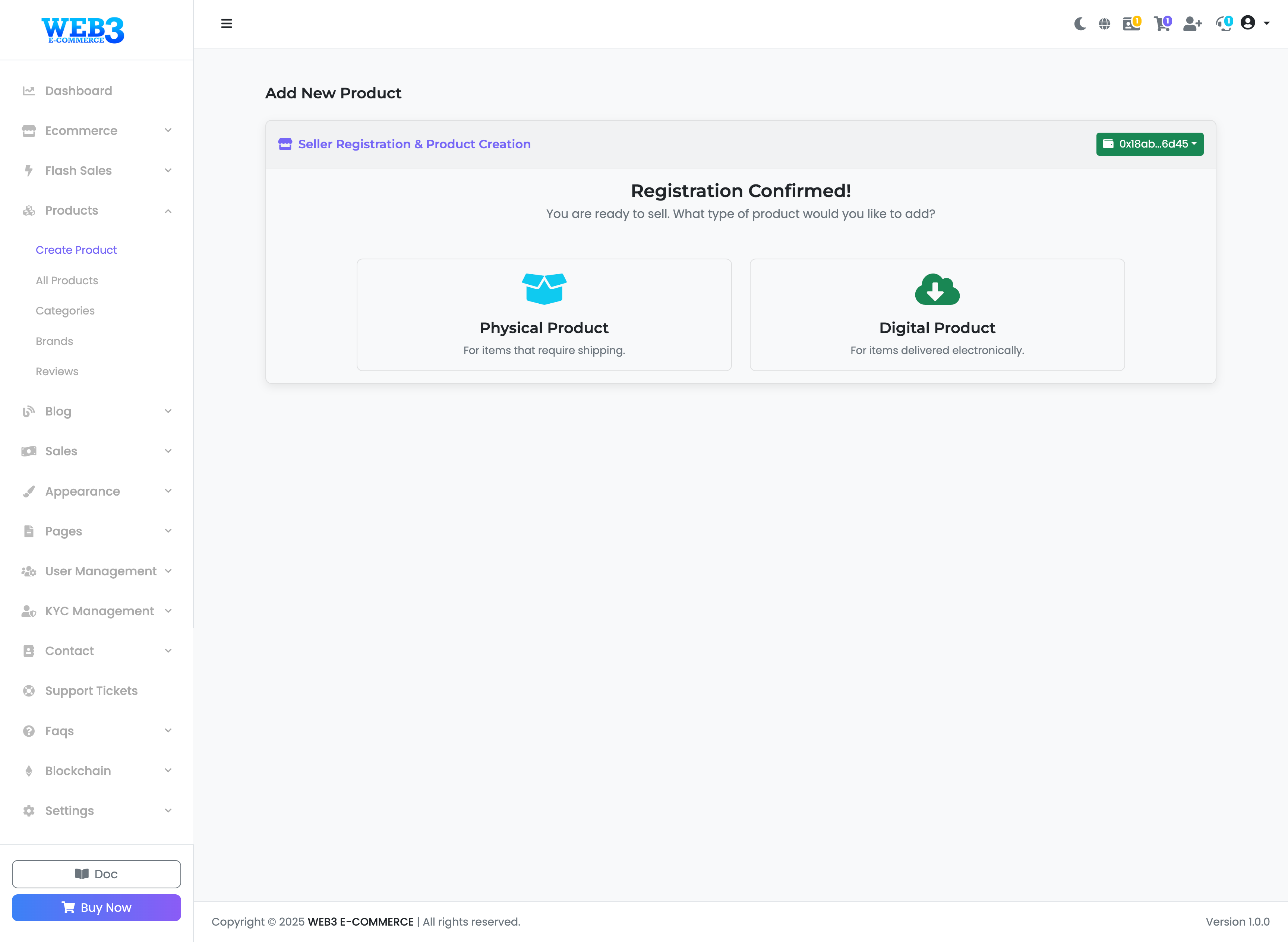Choose the Digital Product cloud icon
Viewport: 1288px width, 942px height.
(x=937, y=289)
